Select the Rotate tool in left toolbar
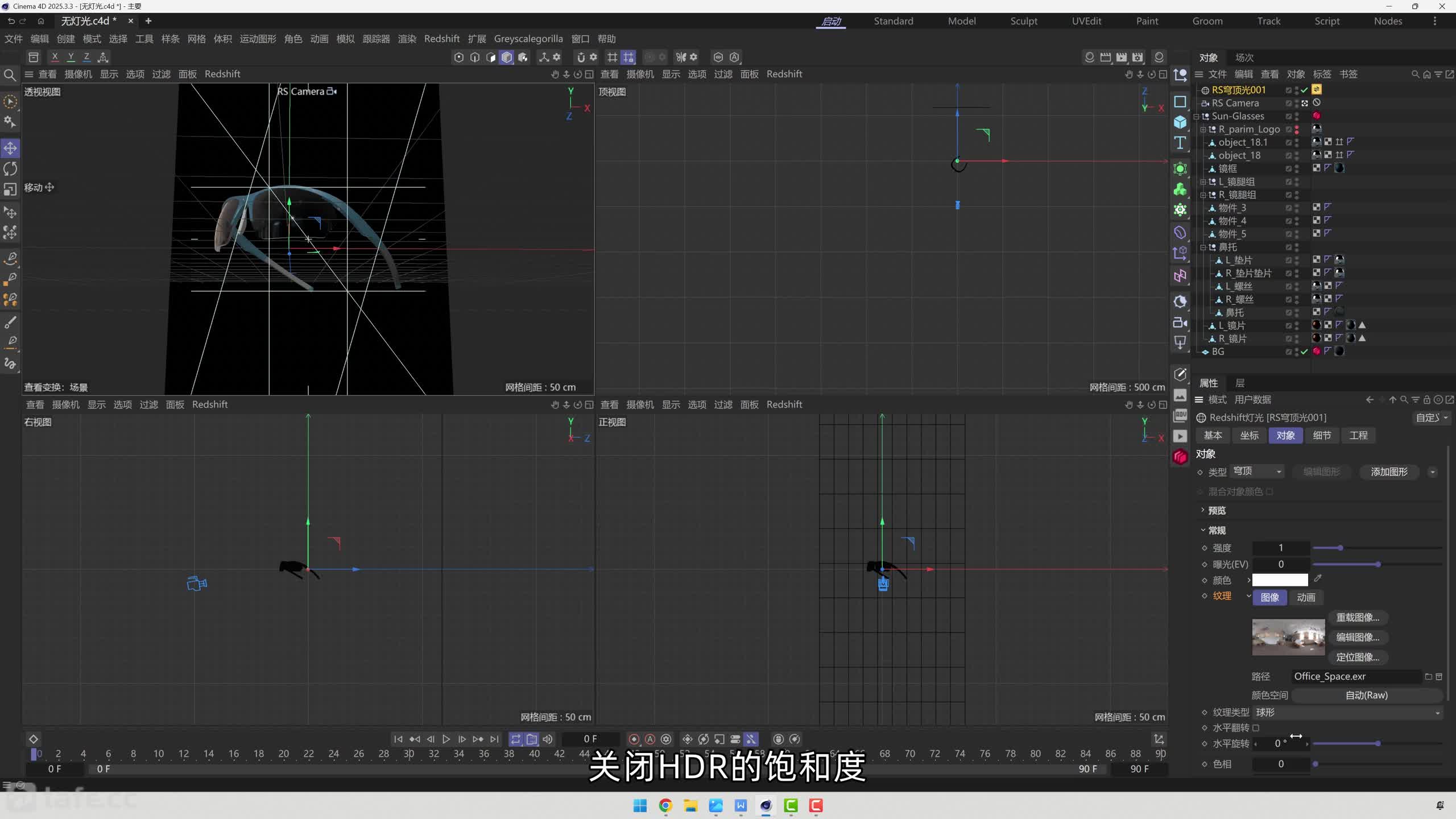The image size is (1456, 819). coord(10,169)
